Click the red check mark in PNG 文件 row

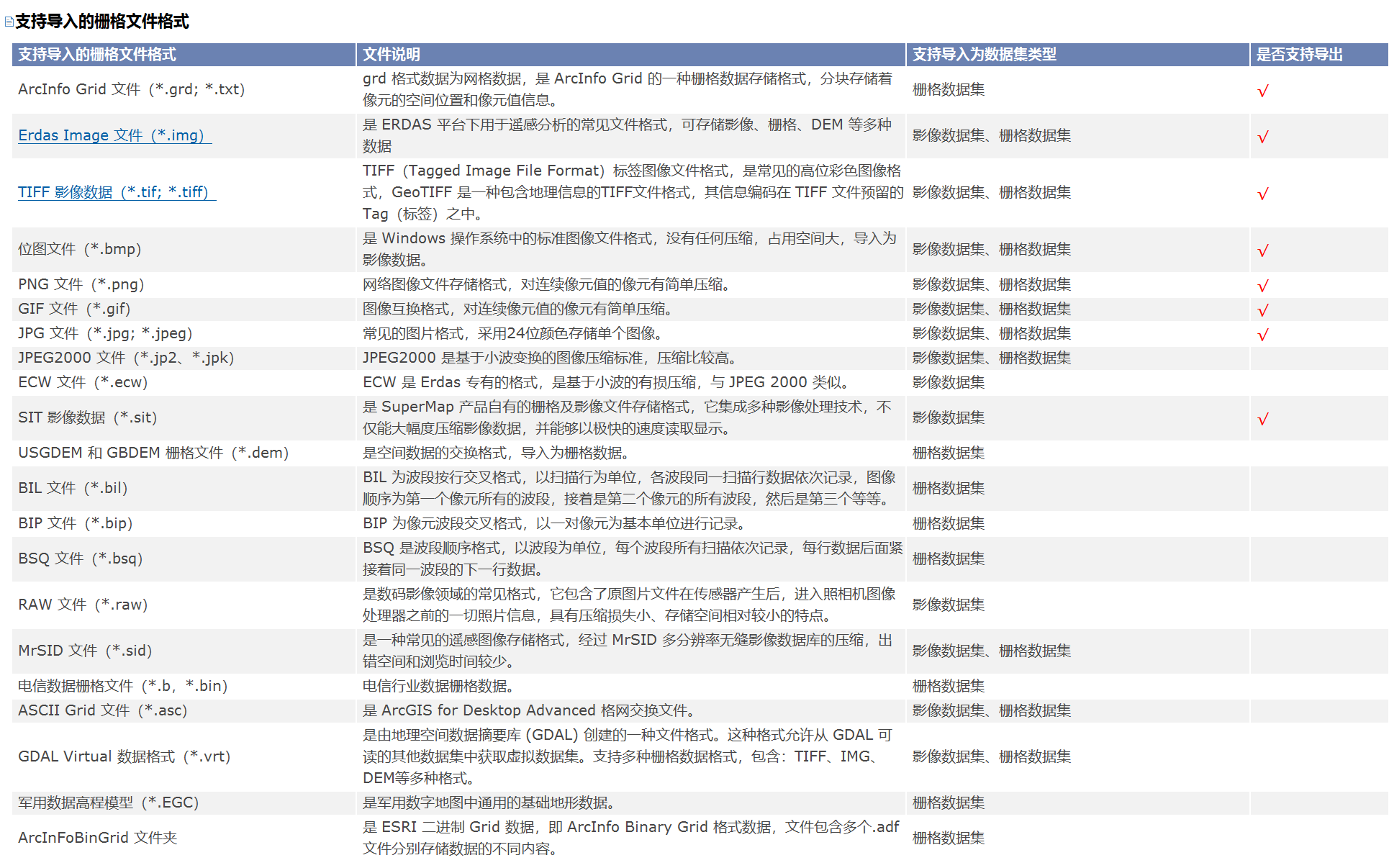pyautogui.click(x=1262, y=286)
